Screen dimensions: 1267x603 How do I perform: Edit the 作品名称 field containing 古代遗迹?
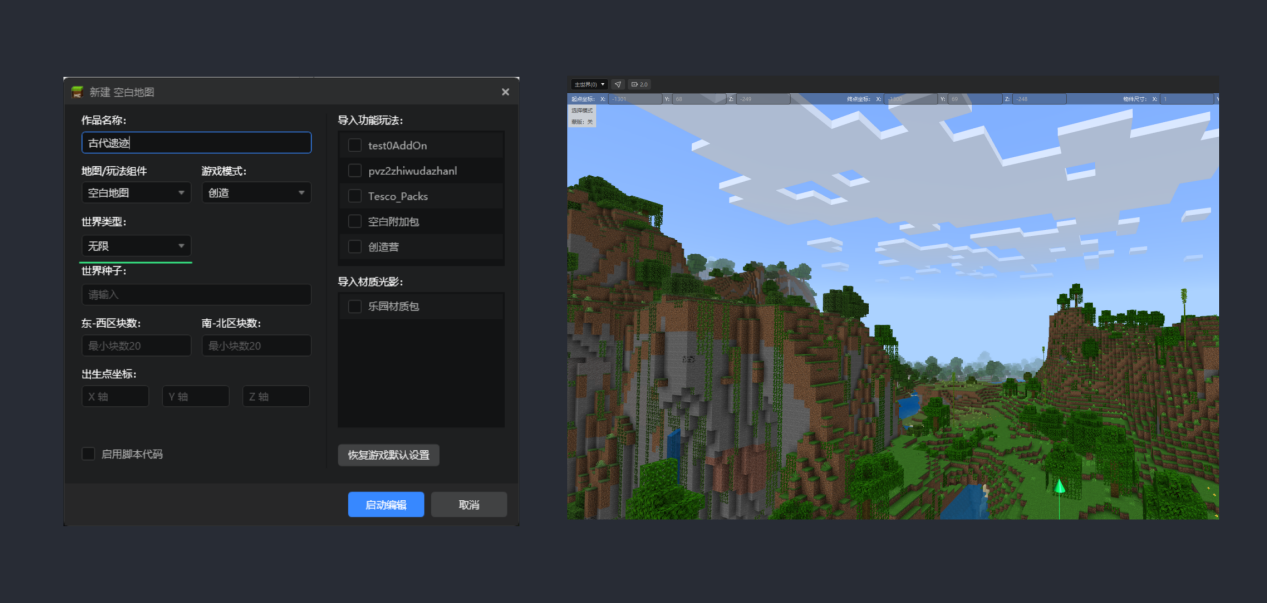tap(196, 143)
